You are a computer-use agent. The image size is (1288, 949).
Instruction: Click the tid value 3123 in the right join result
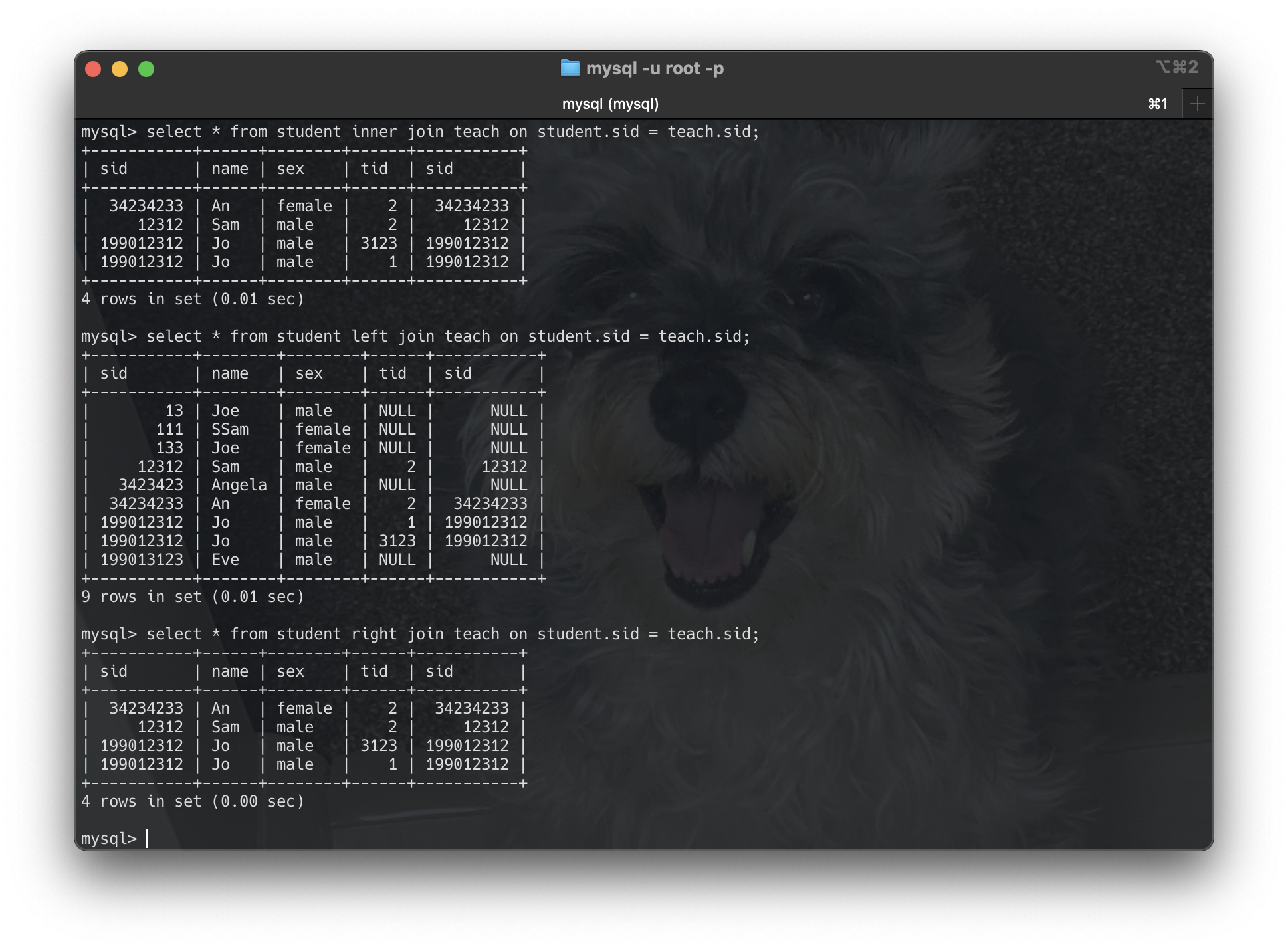(379, 745)
